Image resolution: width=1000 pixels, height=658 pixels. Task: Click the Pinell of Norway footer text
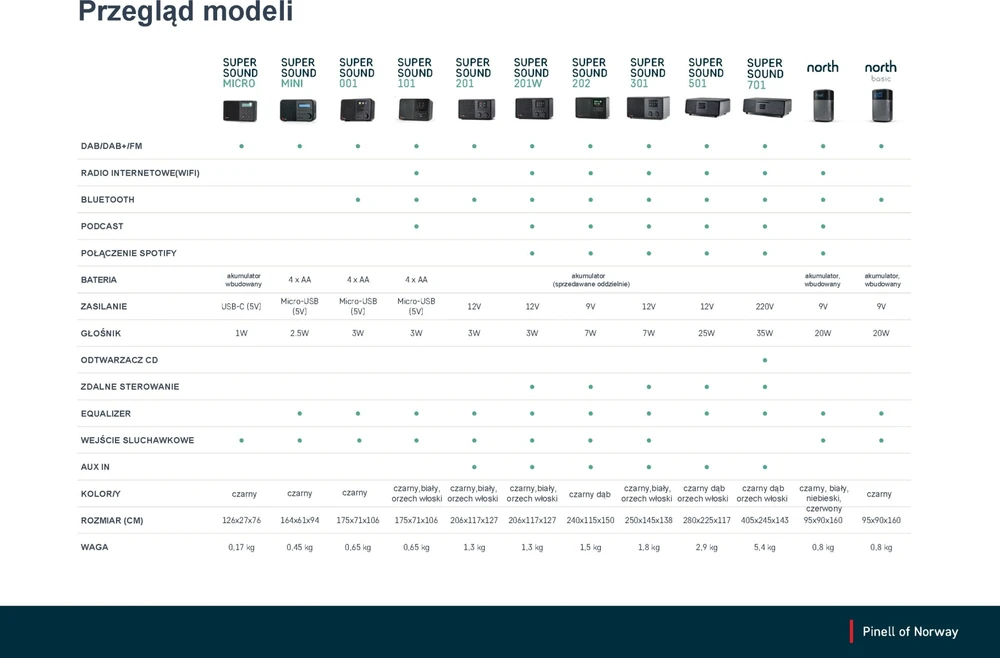[x=910, y=631]
